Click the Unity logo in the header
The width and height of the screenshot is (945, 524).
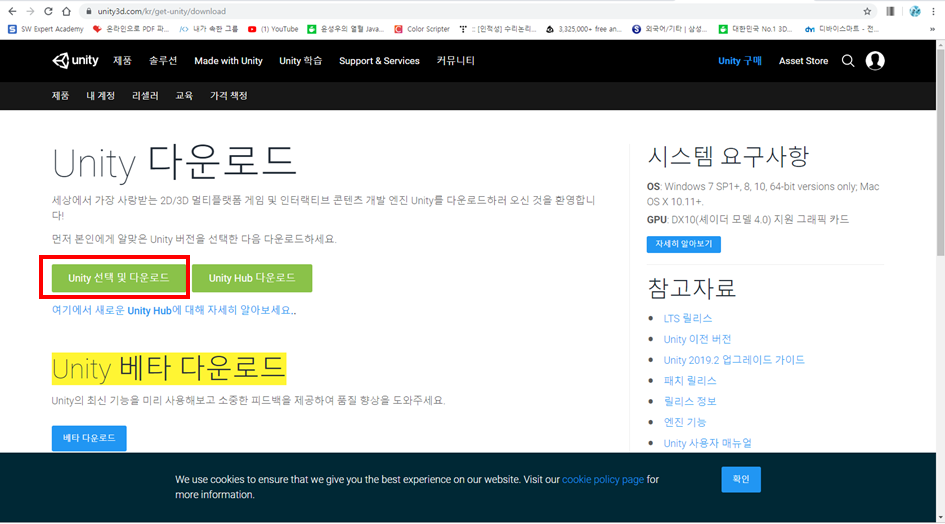click(x=75, y=60)
